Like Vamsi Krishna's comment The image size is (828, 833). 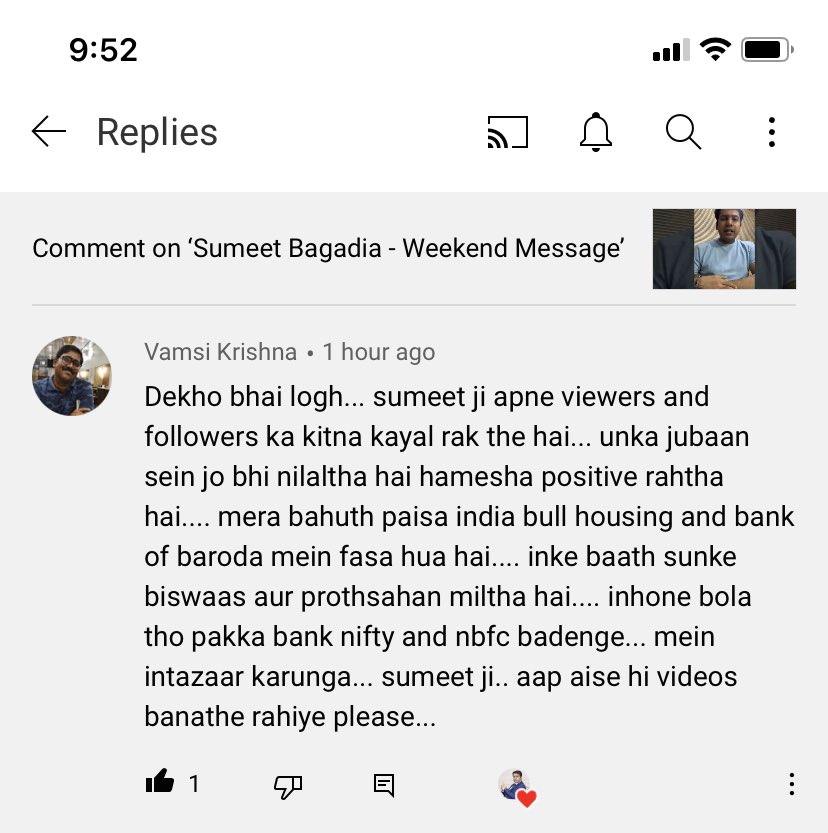click(160, 782)
